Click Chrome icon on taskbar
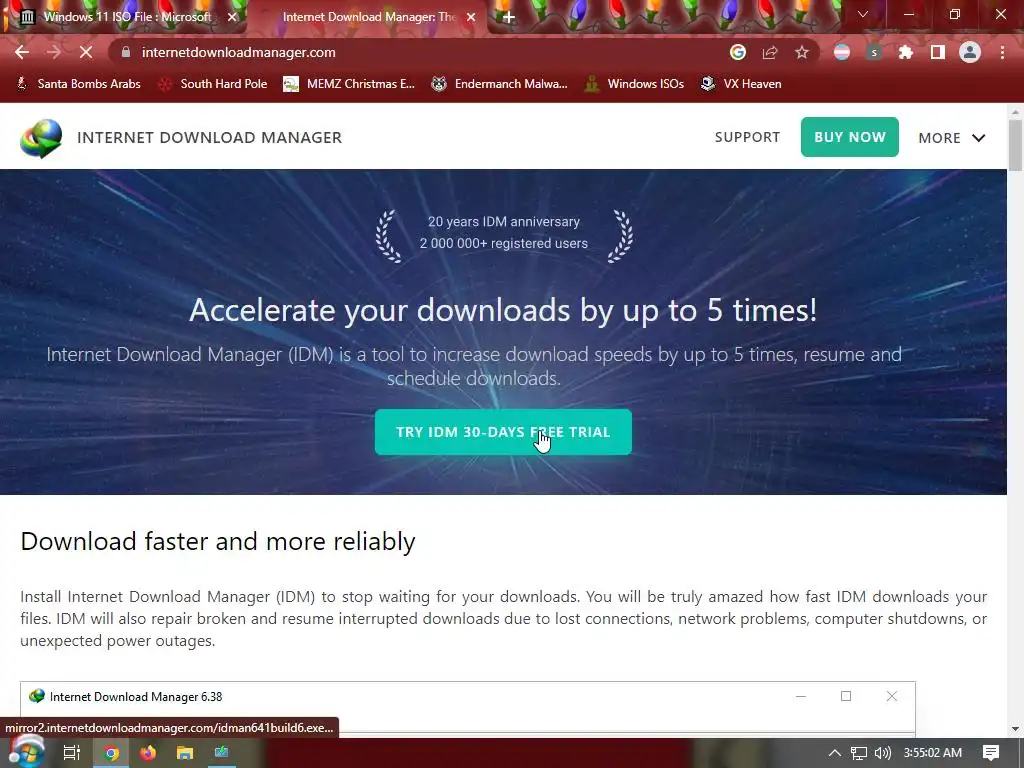Viewport: 1024px width, 768px height. pos(112,753)
